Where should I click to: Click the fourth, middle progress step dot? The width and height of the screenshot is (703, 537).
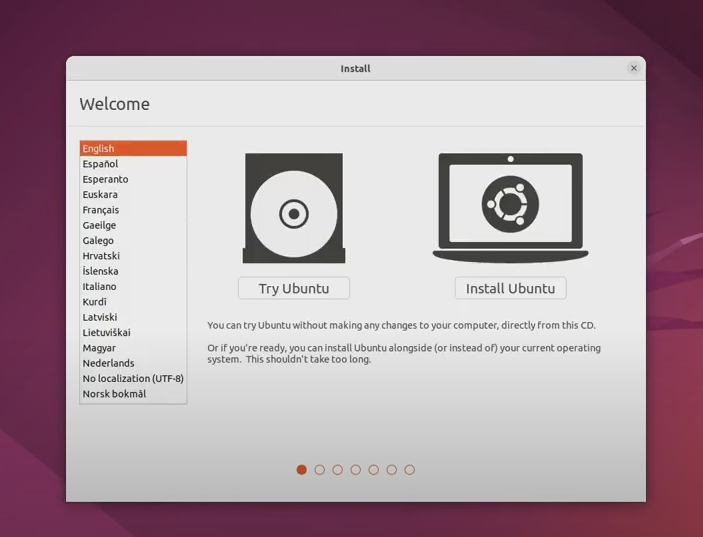[x=356, y=470]
